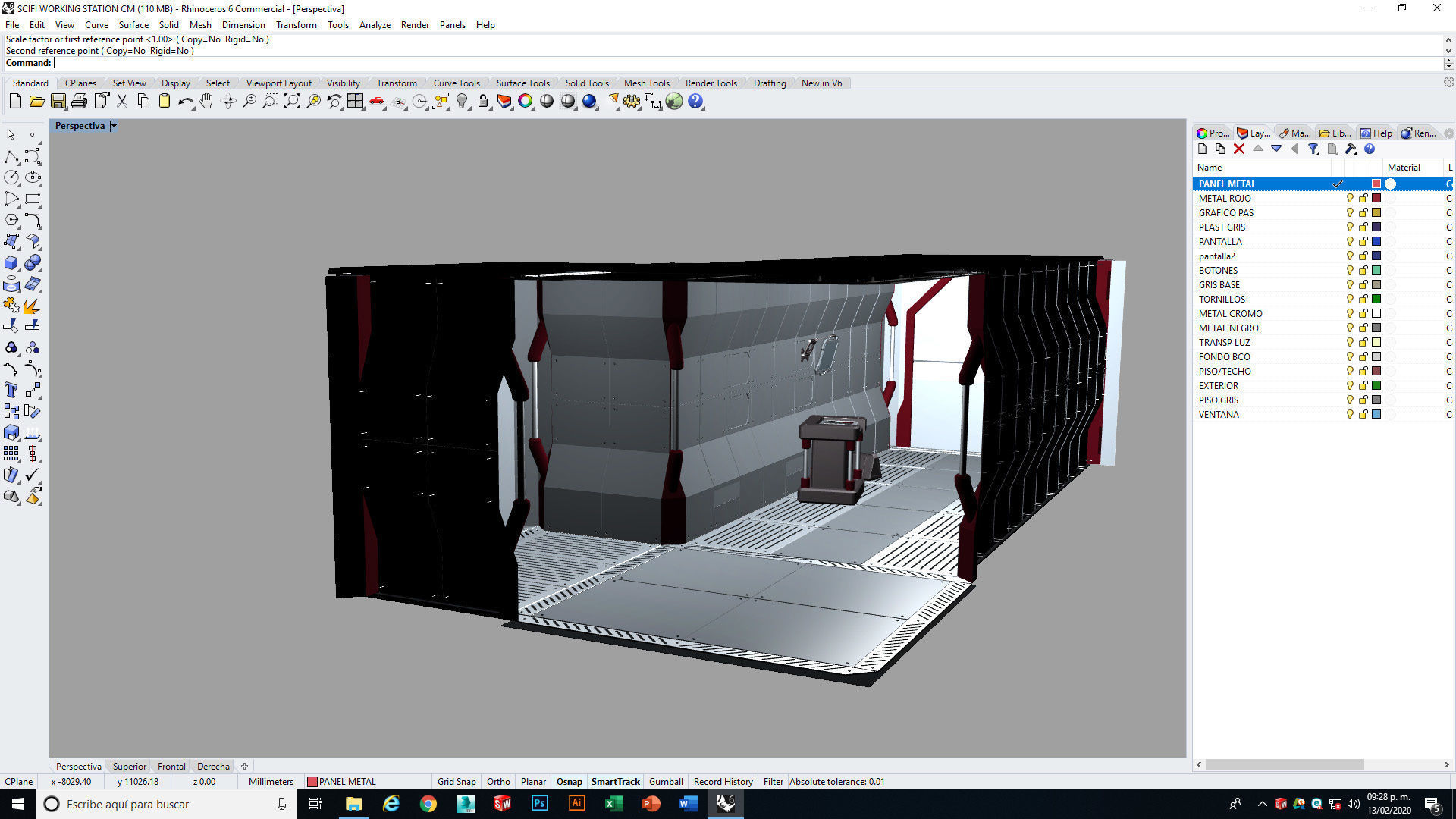Open the Ma... materials panel tab
This screenshot has height=819, width=1456.
tap(1294, 133)
